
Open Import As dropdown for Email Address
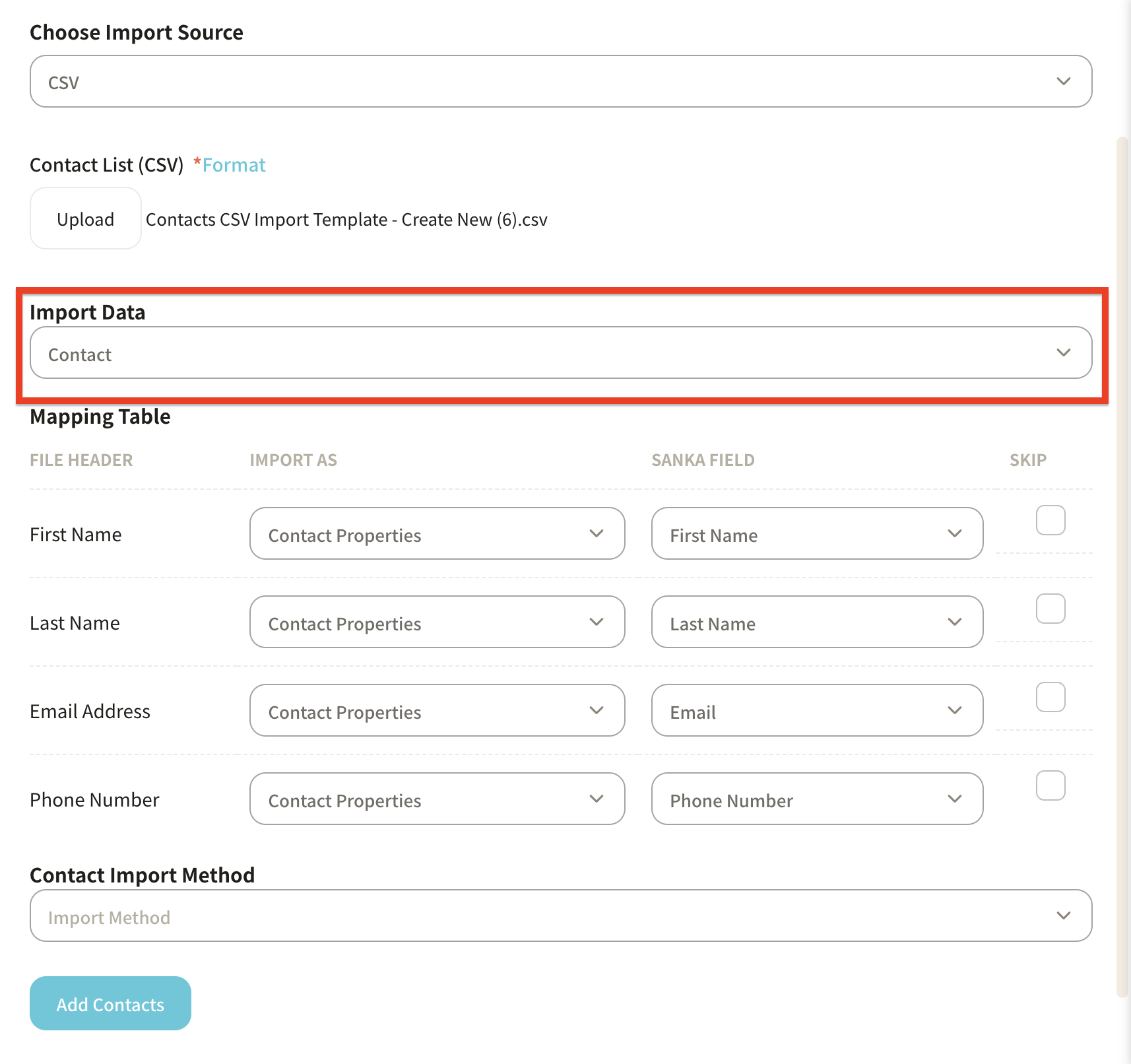(x=437, y=711)
